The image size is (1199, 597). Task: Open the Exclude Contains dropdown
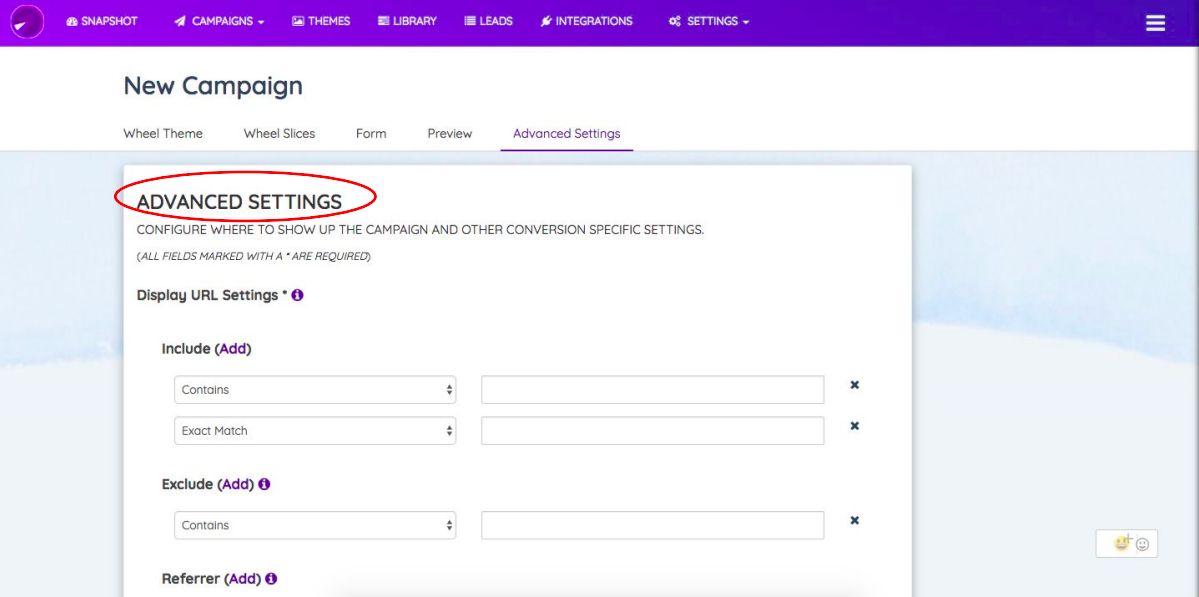coord(315,525)
